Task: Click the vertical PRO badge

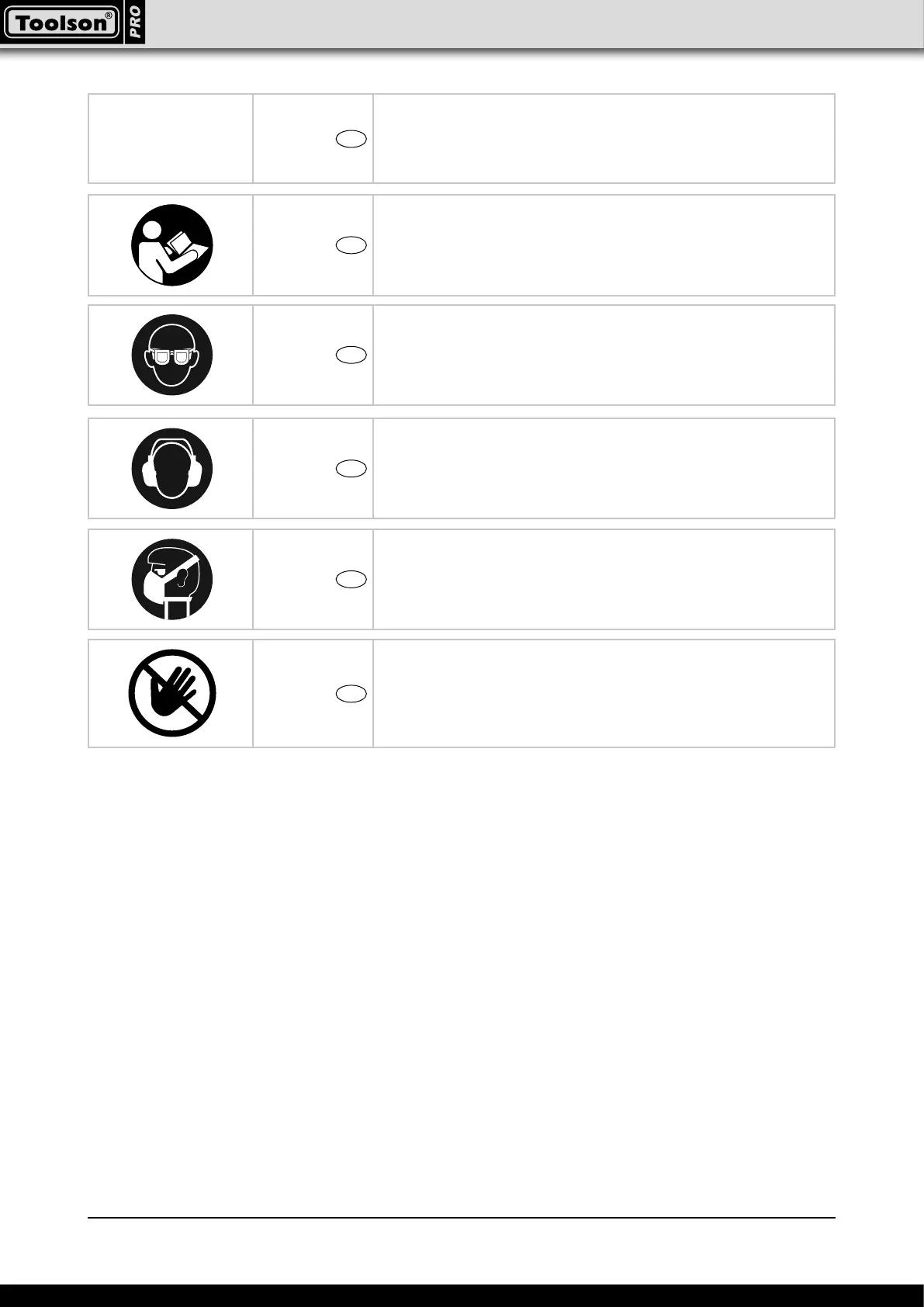Action: (135, 23)
